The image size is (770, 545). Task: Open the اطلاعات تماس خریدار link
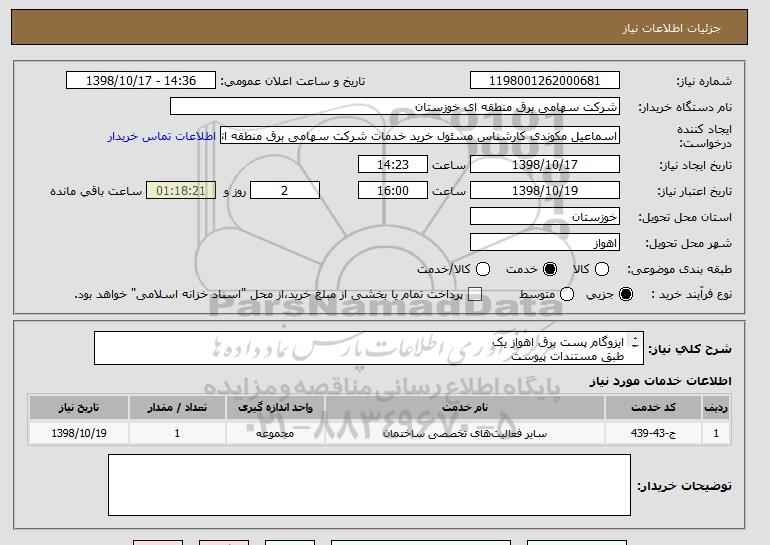(x=162, y=136)
